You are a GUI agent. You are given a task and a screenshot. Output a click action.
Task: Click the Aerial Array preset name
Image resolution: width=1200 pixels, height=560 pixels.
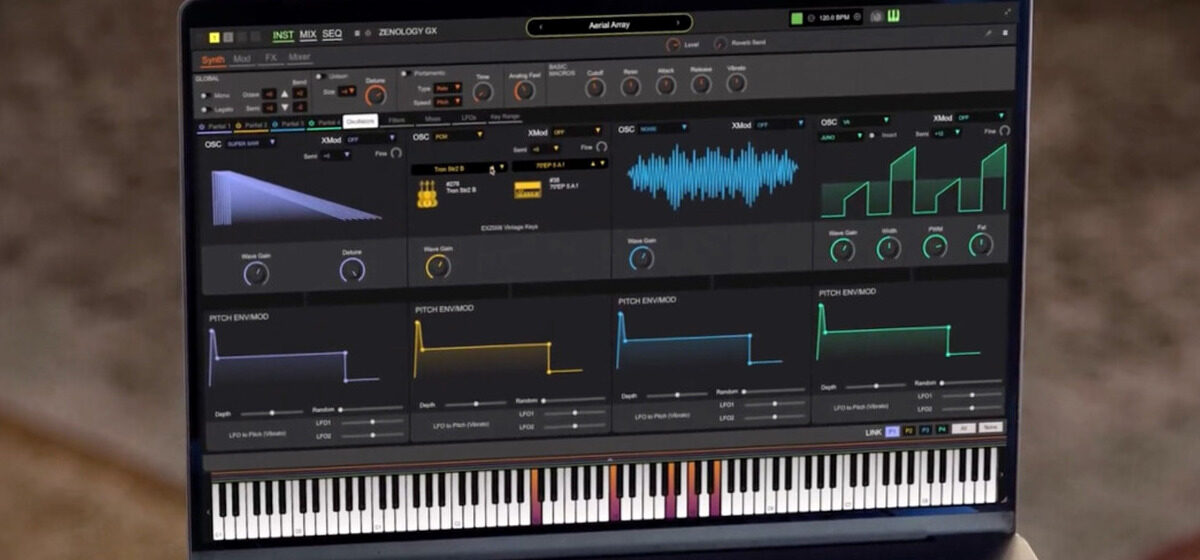[608, 24]
